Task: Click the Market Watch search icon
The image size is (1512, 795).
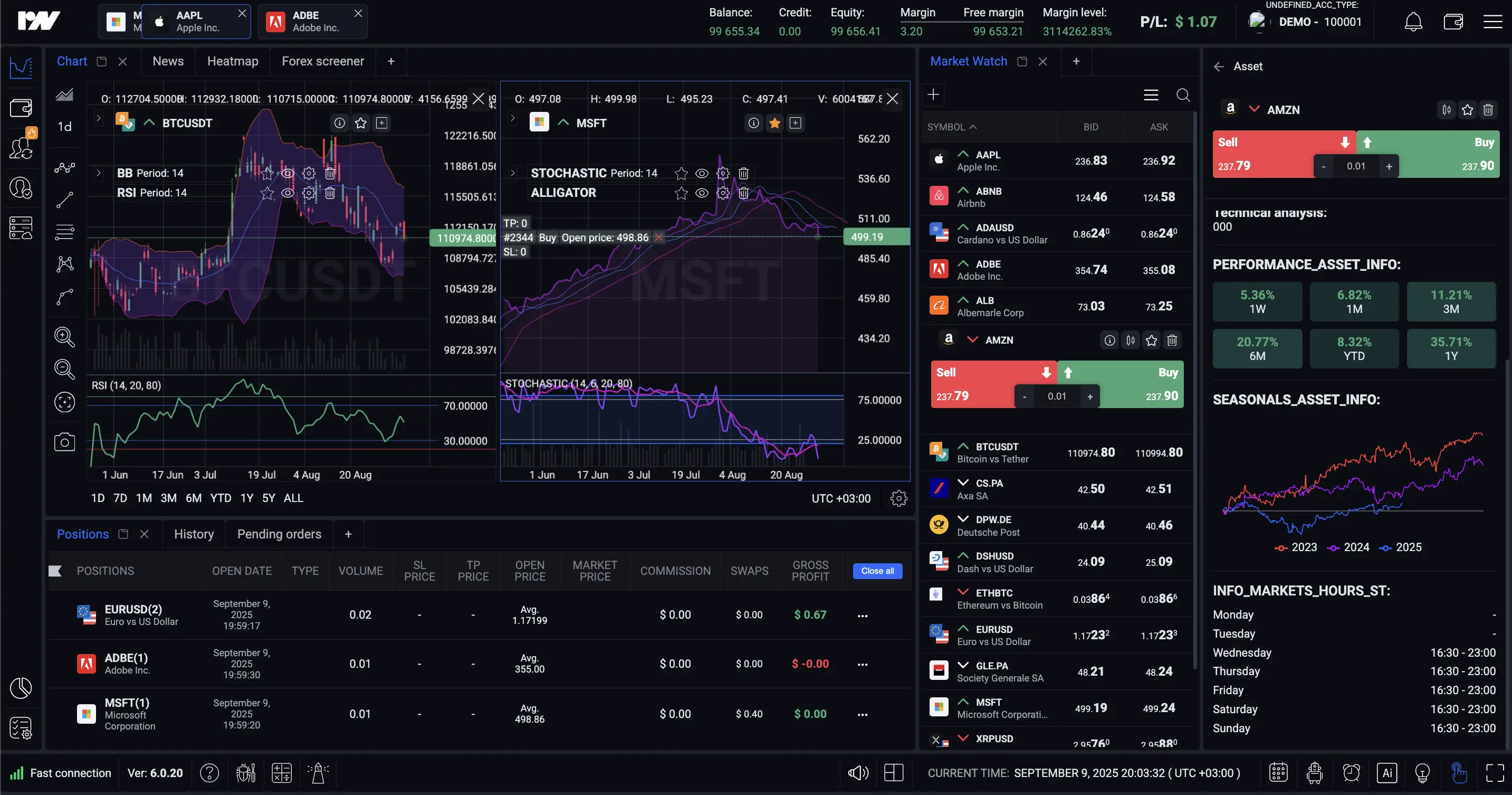Action: coord(1183,95)
